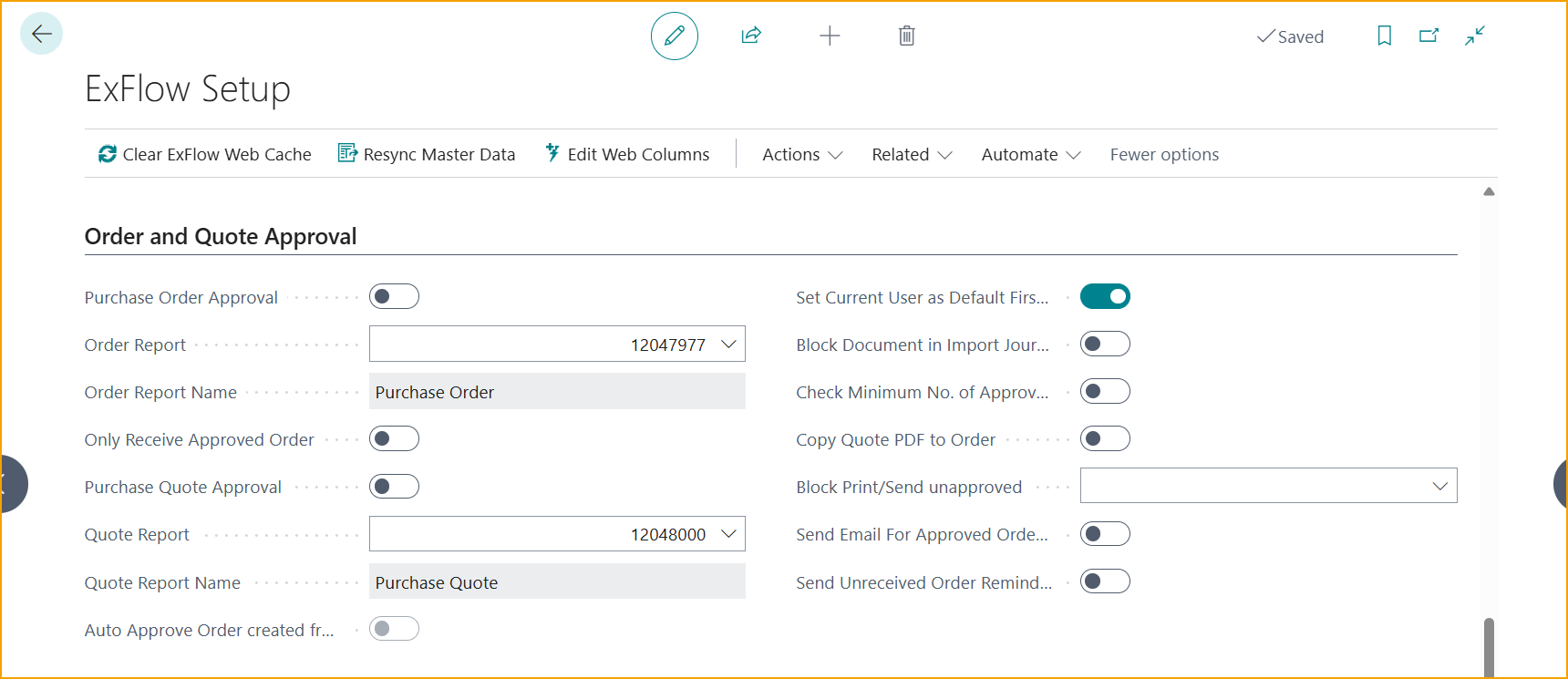Toggle Only Receive Approved Order

tap(394, 438)
